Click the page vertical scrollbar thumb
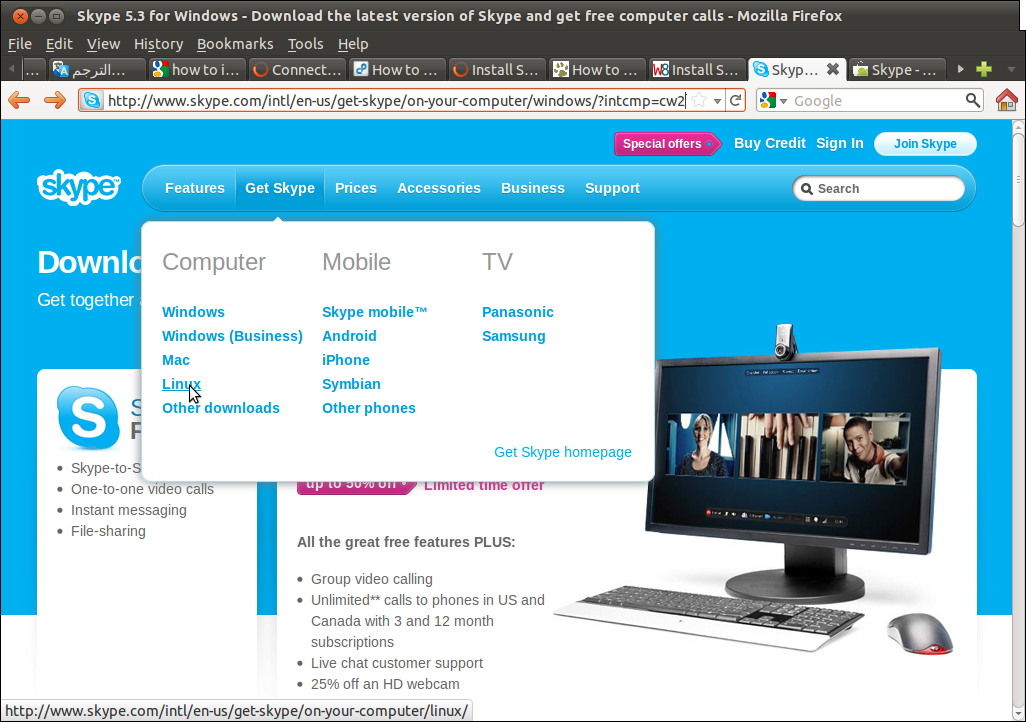This screenshot has height=722, width=1026. (1017, 178)
